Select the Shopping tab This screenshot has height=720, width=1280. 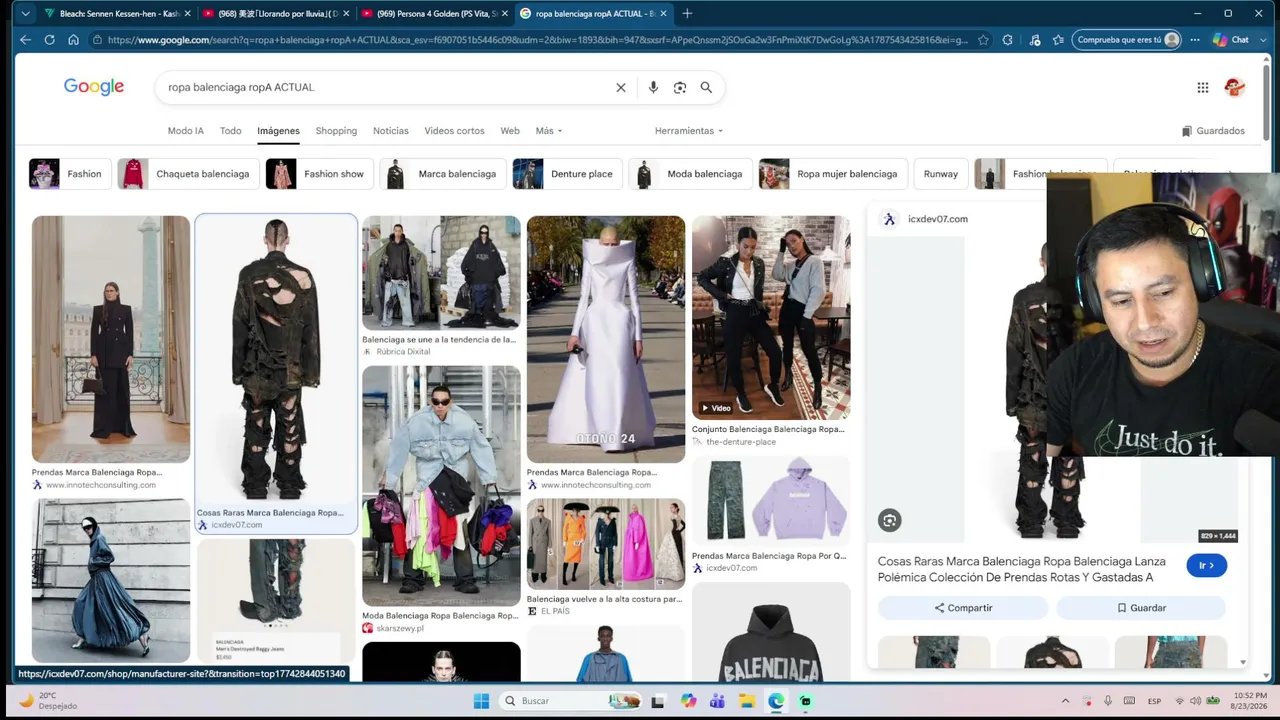(x=336, y=131)
